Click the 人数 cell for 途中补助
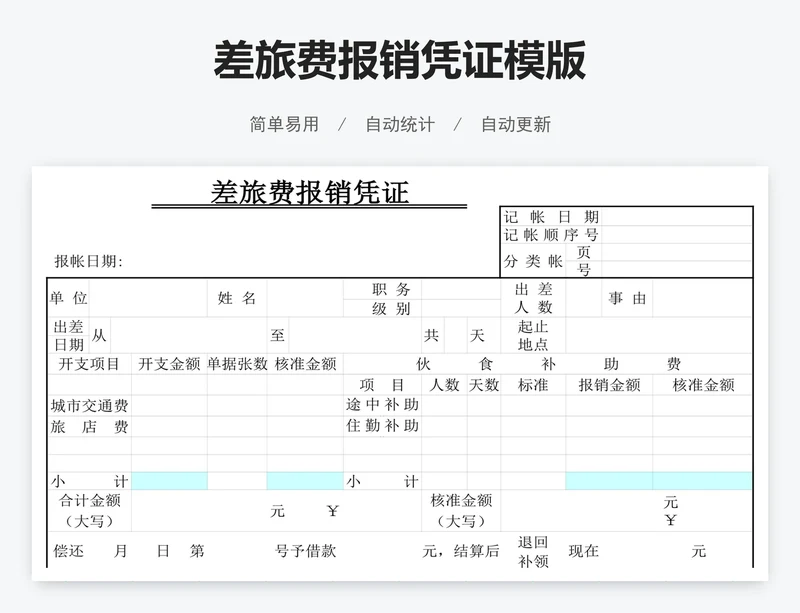Image resolution: width=800 pixels, height=613 pixels. 444,406
